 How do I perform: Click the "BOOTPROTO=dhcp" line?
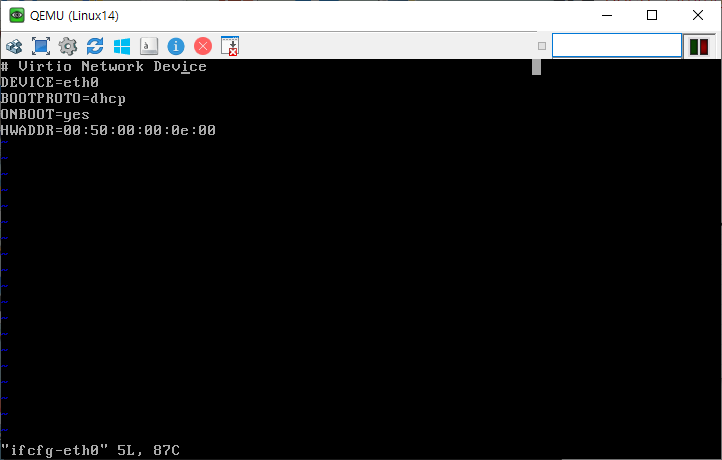(x=63, y=99)
